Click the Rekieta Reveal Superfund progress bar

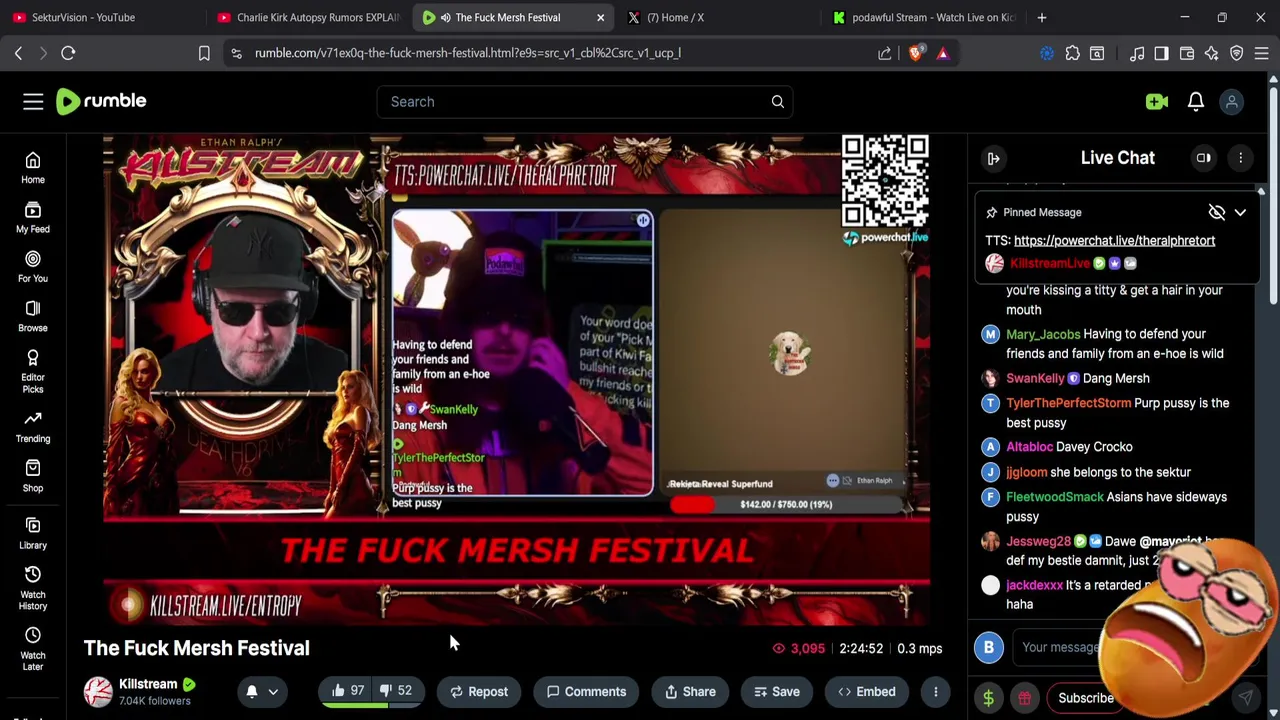(x=786, y=504)
